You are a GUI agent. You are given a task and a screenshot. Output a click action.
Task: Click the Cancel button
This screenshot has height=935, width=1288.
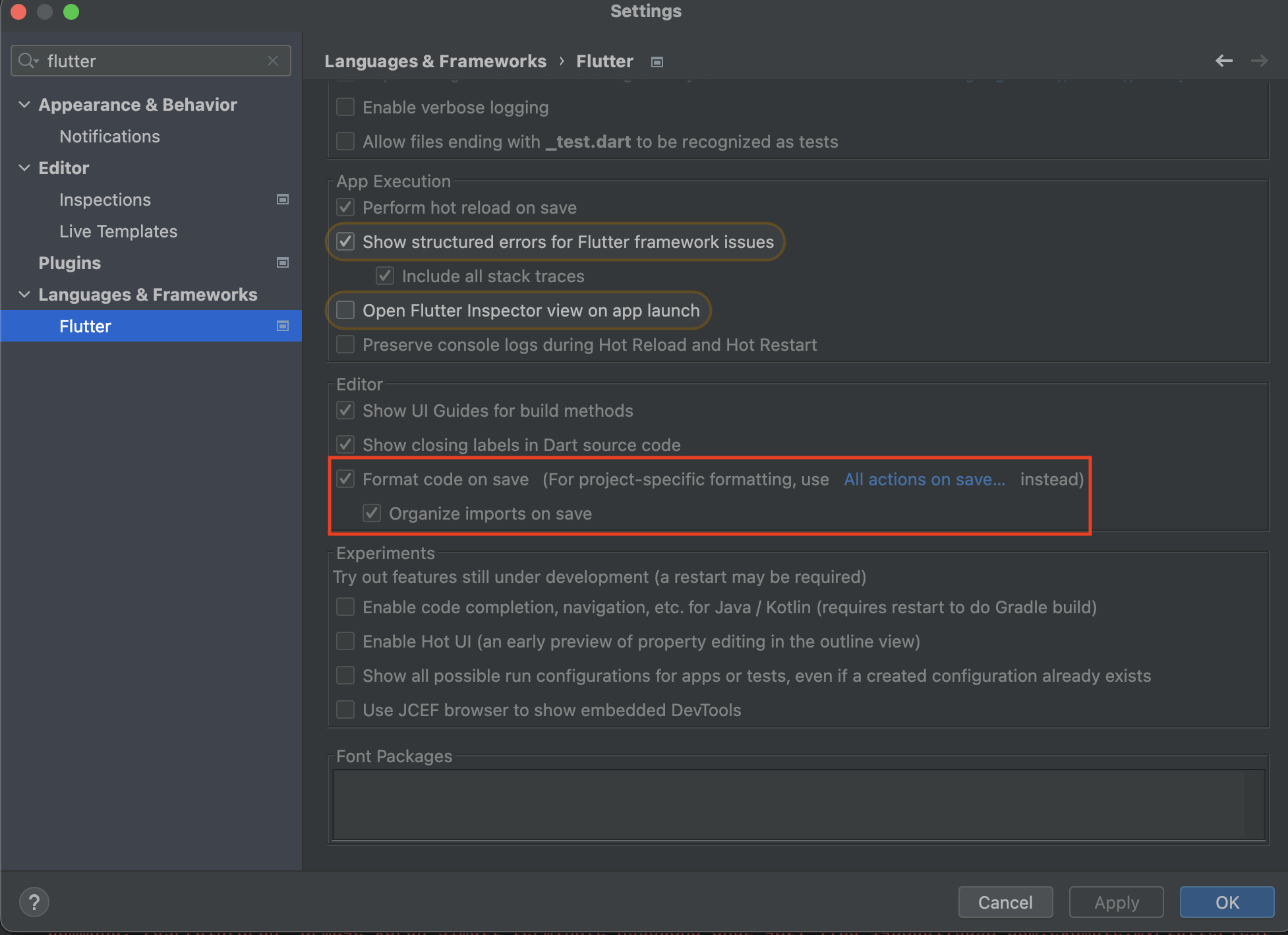[1005, 902]
